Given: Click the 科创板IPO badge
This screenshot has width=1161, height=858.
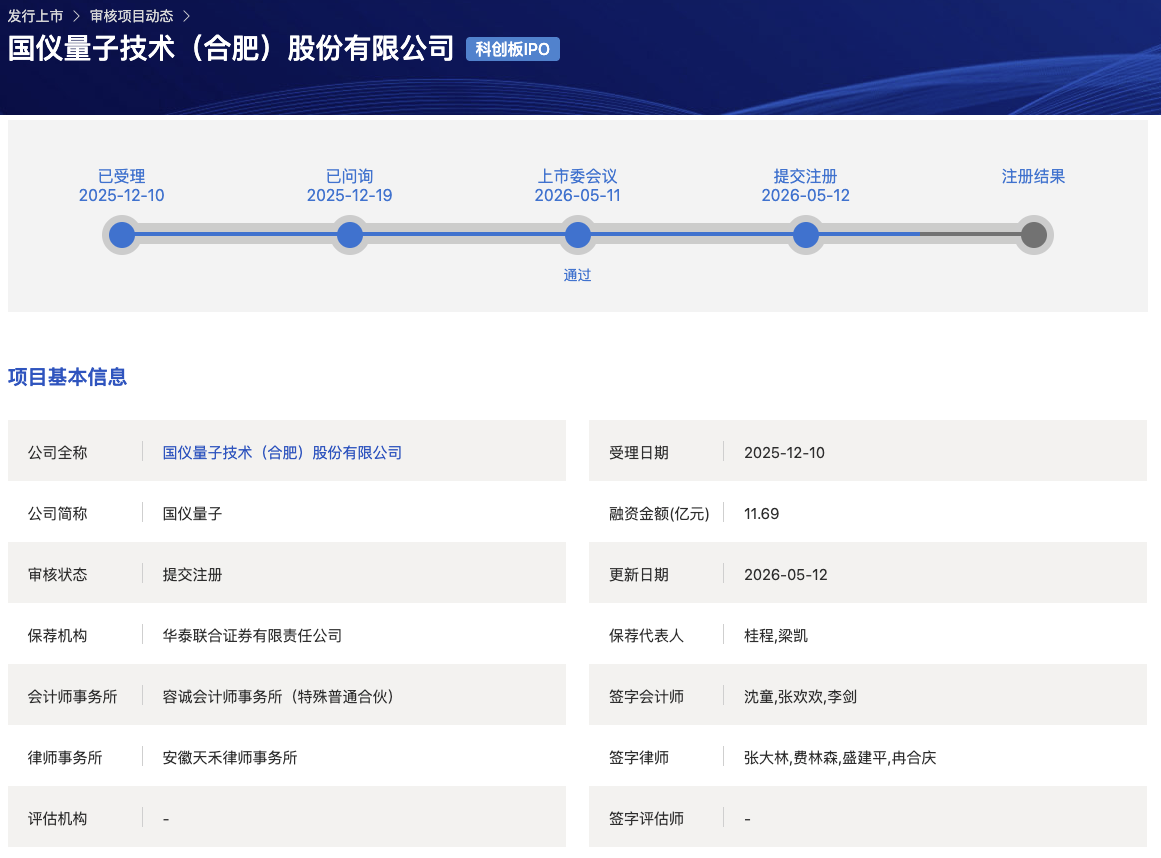Looking at the screenshot, I should tap(512, 49).
